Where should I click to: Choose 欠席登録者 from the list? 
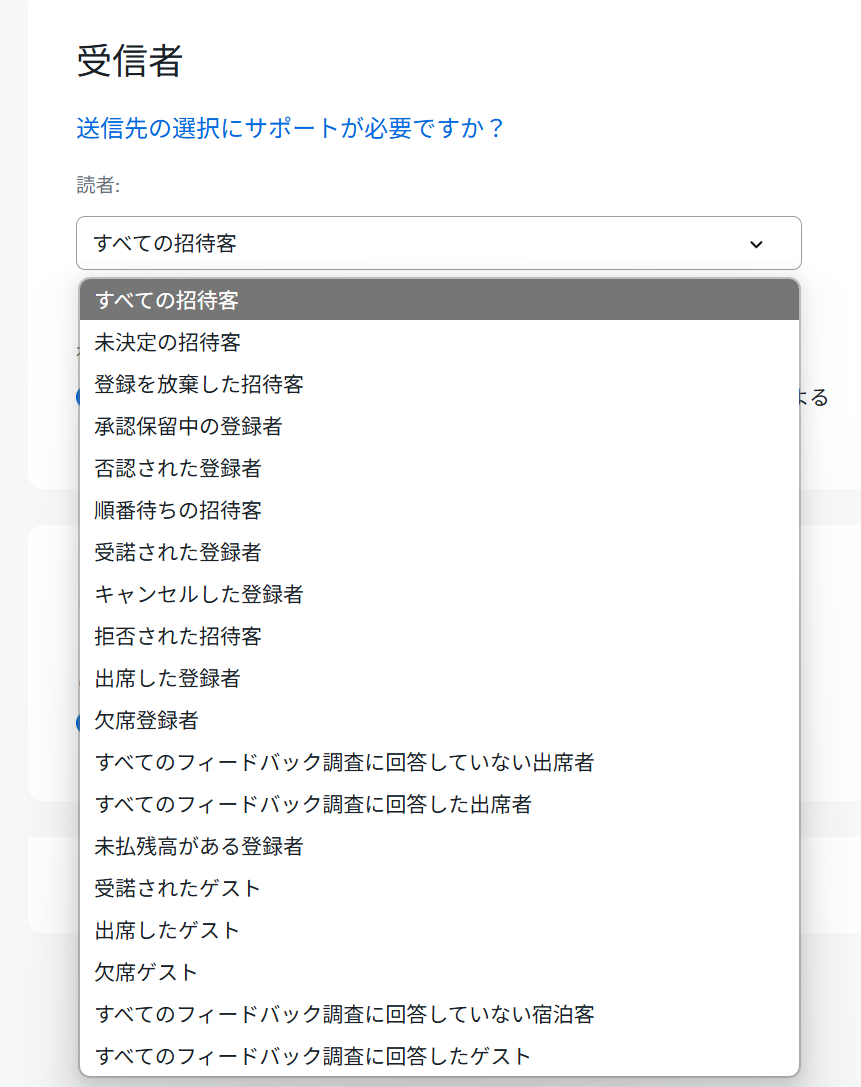tap(440, 720)
